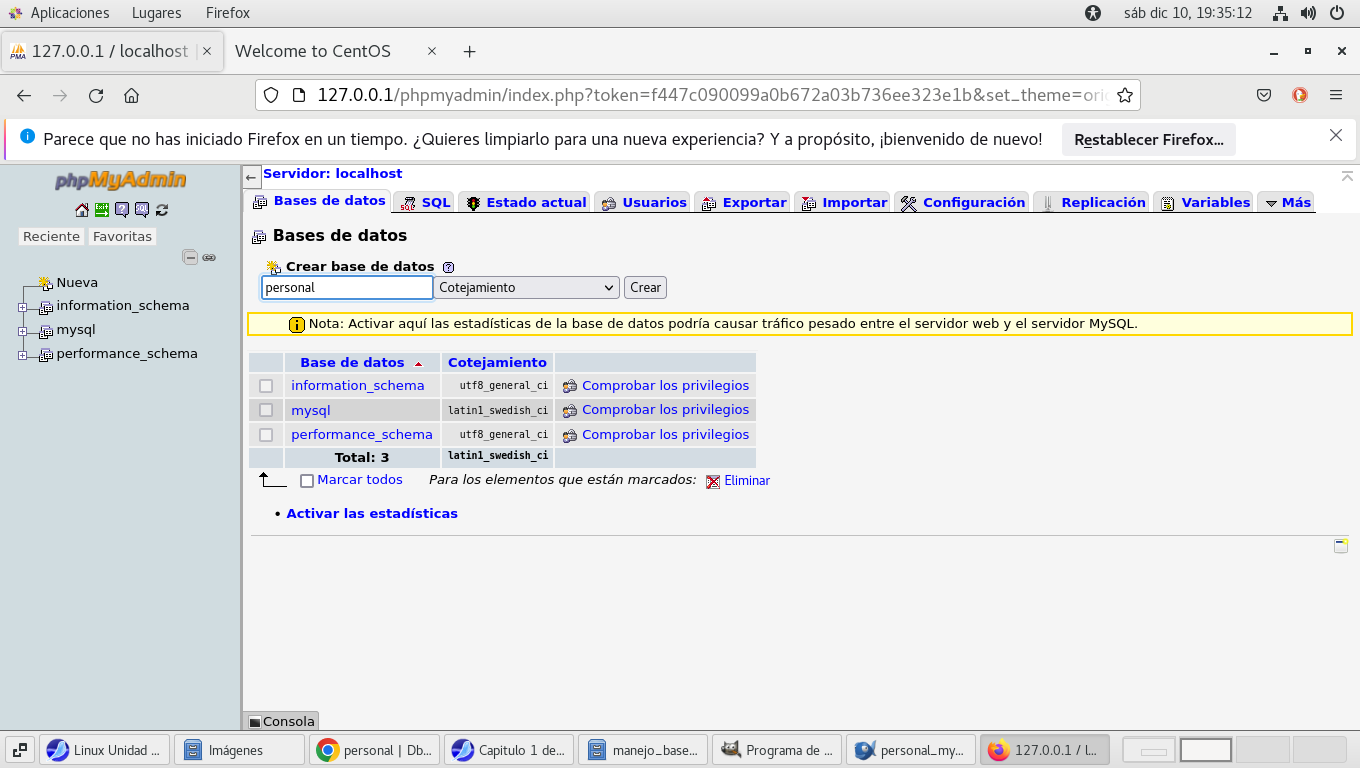Click the green Exit logout icon
1360x768 pixels.
coord(102,210)
